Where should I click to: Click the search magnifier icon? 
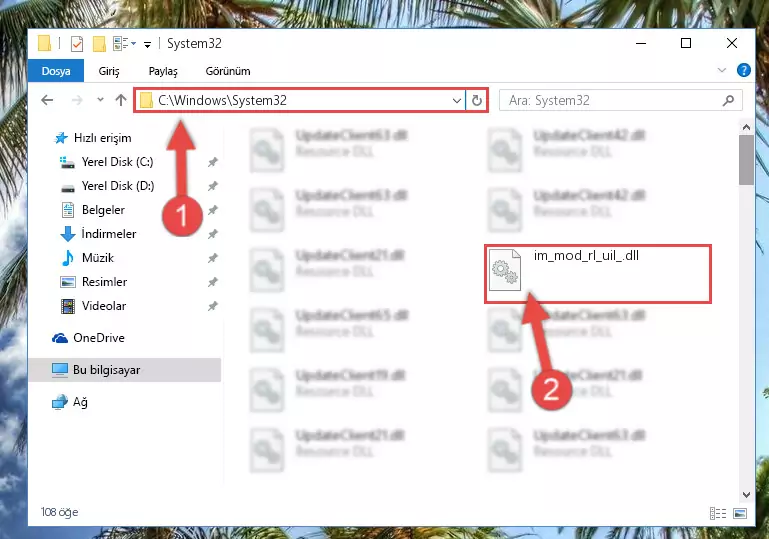(728, 101)
